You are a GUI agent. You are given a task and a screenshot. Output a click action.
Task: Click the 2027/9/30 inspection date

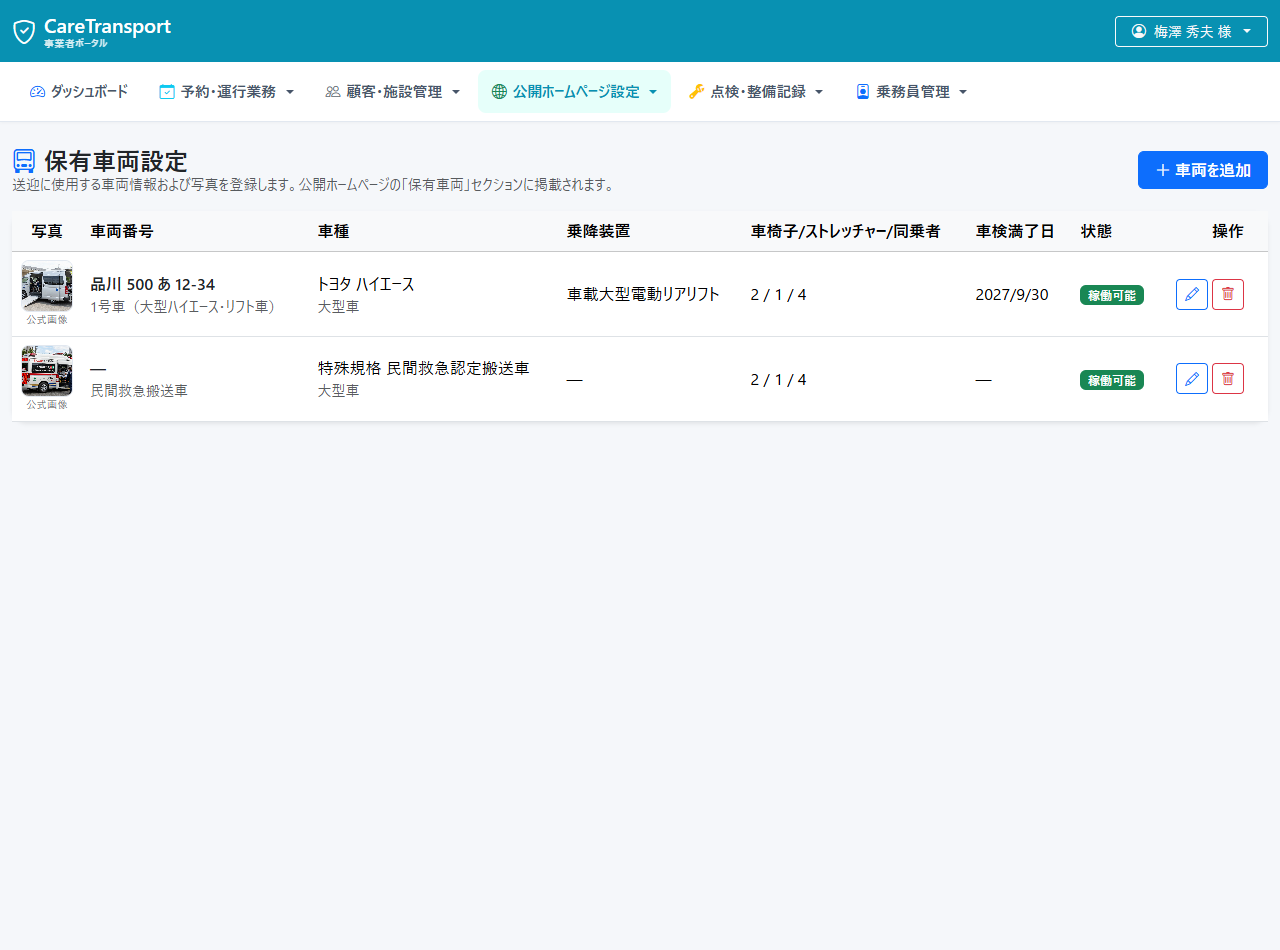(1012, 294)
